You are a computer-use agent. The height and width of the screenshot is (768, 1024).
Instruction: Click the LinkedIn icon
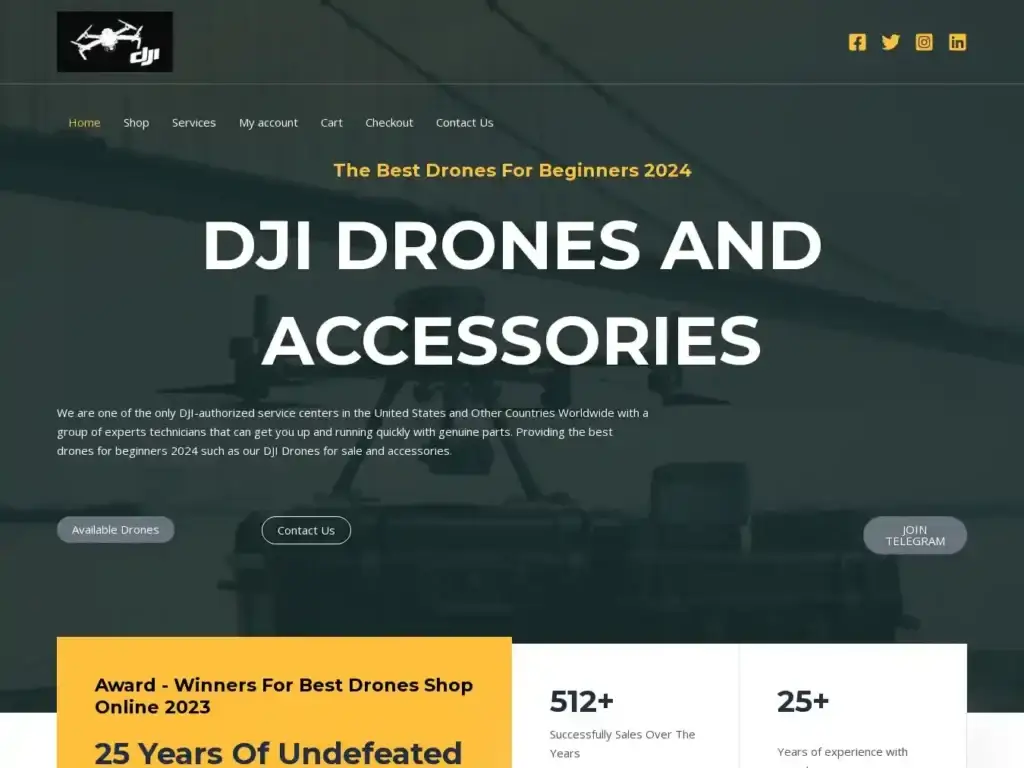point(957,42)
